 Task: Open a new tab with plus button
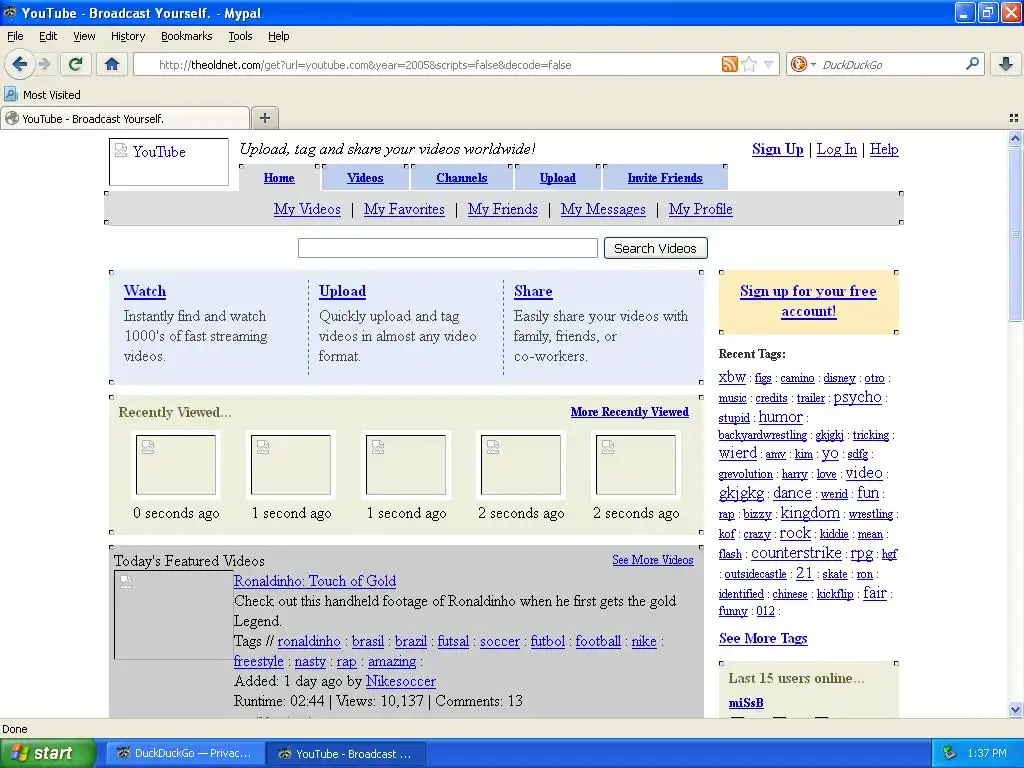click(x=264, y=118)
